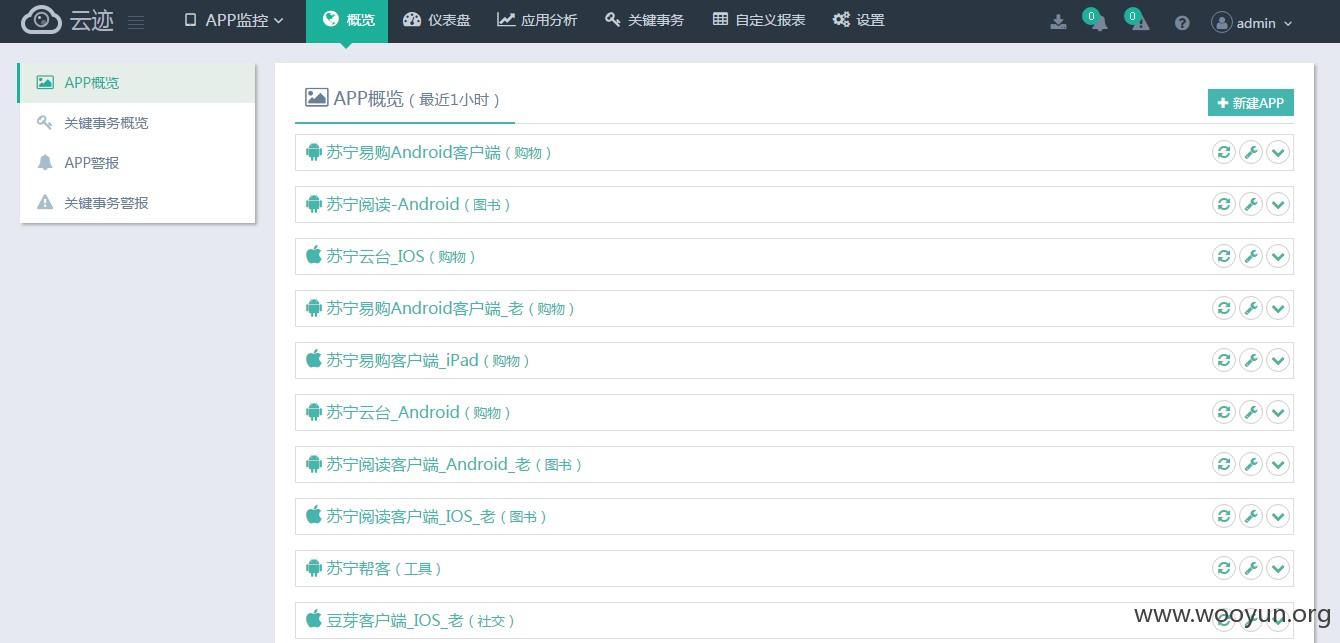
Task: Select 关键事务概览 in the sidebar
Action: pyautogui.click(x=137, y=122)
